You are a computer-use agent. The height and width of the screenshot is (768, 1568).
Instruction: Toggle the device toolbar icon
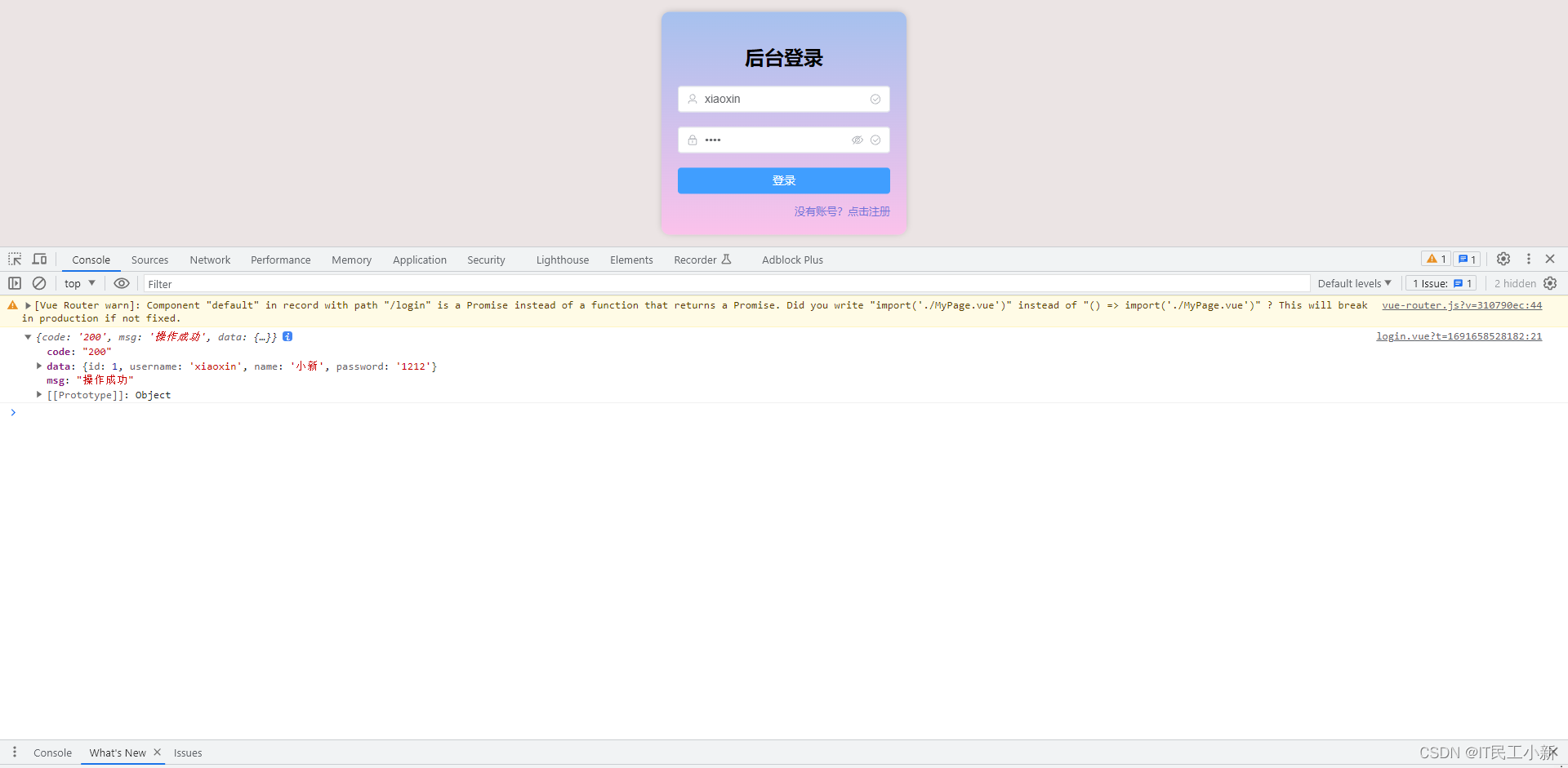(x=39, y=259)
